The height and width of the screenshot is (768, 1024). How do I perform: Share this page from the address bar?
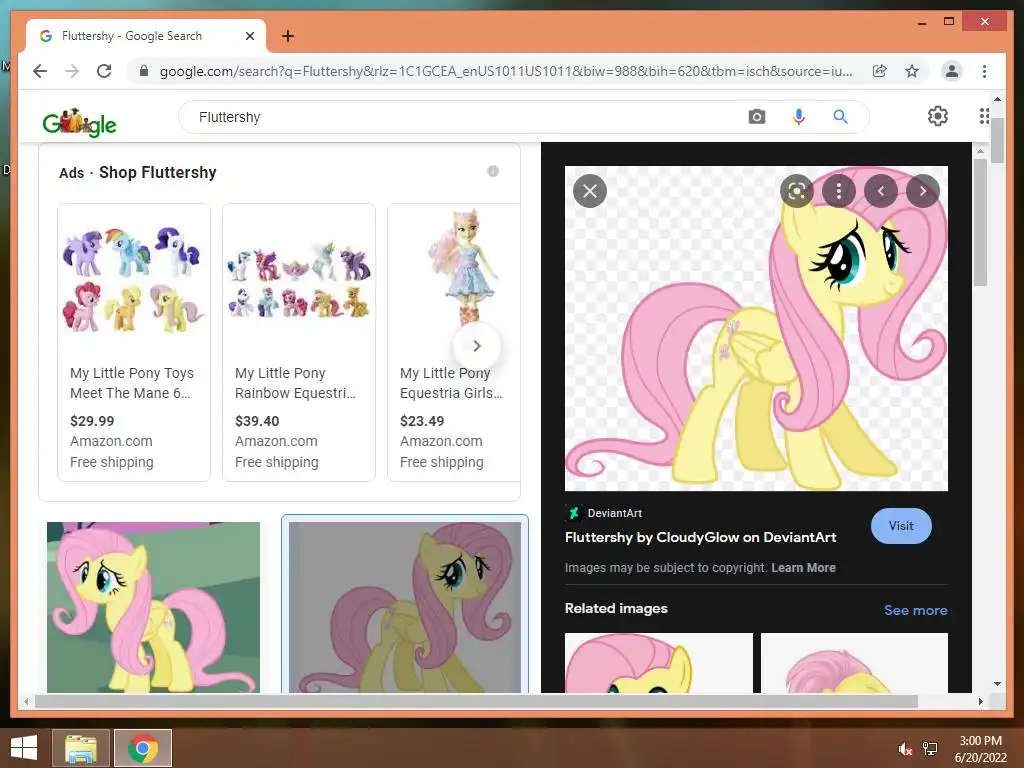880,71
